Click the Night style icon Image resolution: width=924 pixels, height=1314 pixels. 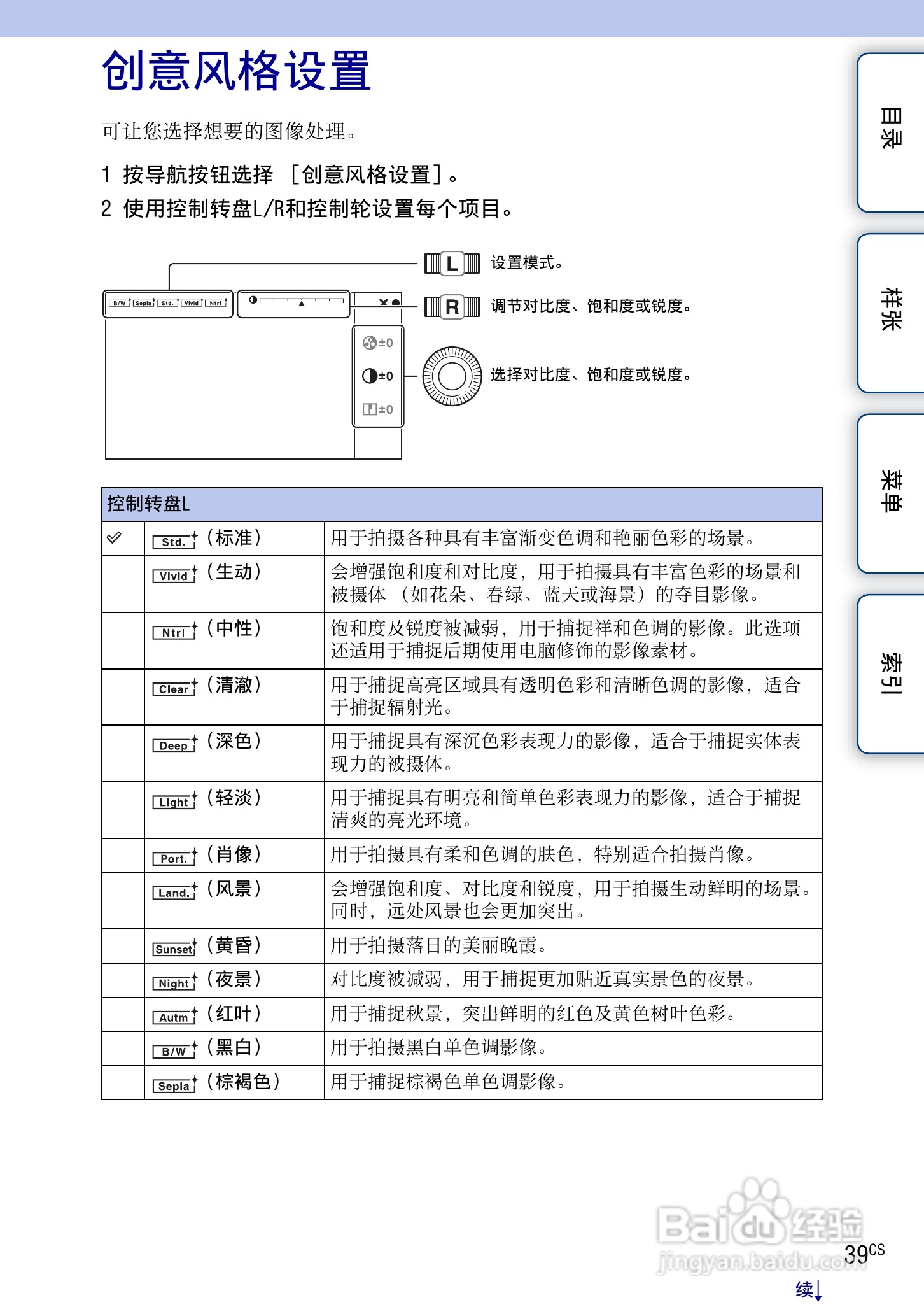click(x=175, y=982)
